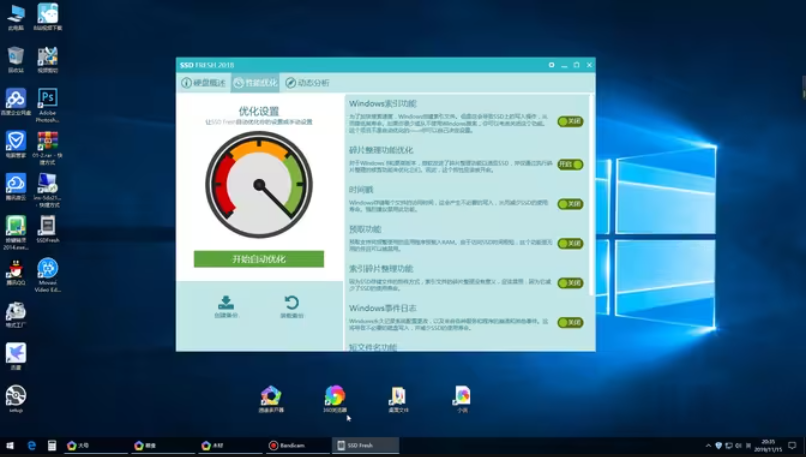This screenshot has width=806, height=457.
Task: Open the ins-5da21 shortcut desktop icon
Action: [47, 190]
